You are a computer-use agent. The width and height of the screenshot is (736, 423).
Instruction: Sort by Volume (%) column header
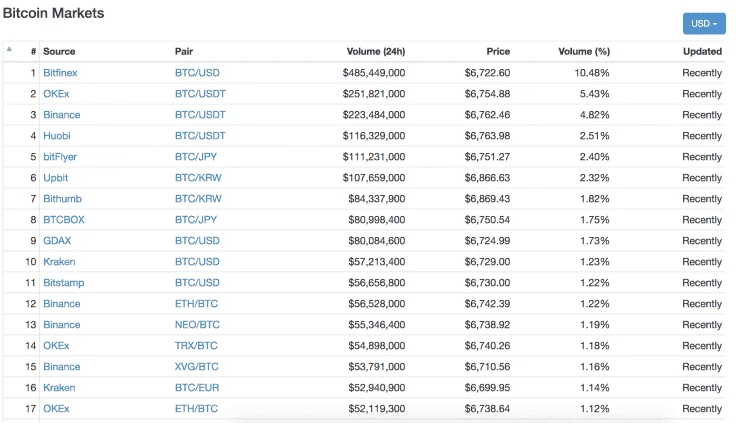point(584,52)
